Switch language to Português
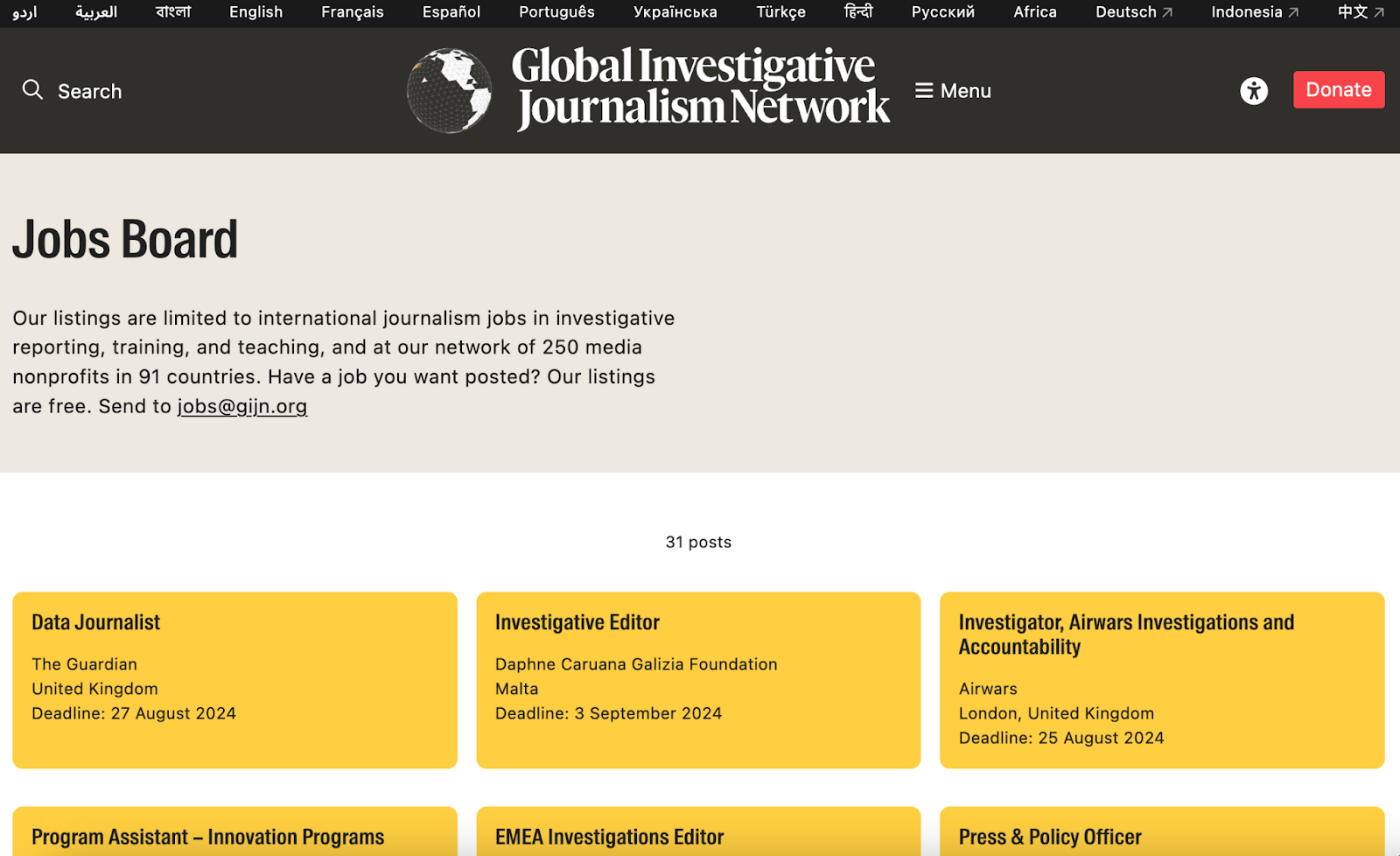 point(556,12)
